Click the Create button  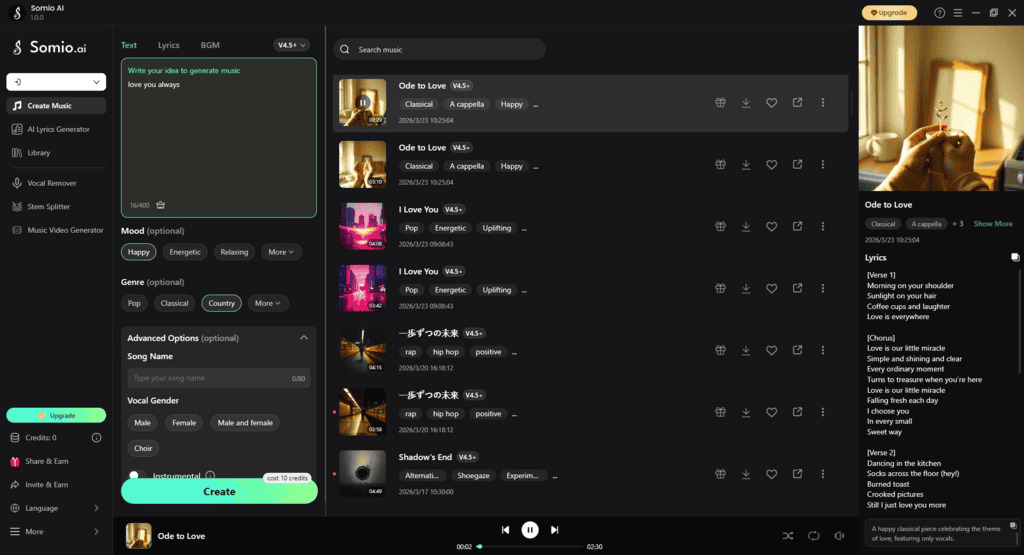219,492
